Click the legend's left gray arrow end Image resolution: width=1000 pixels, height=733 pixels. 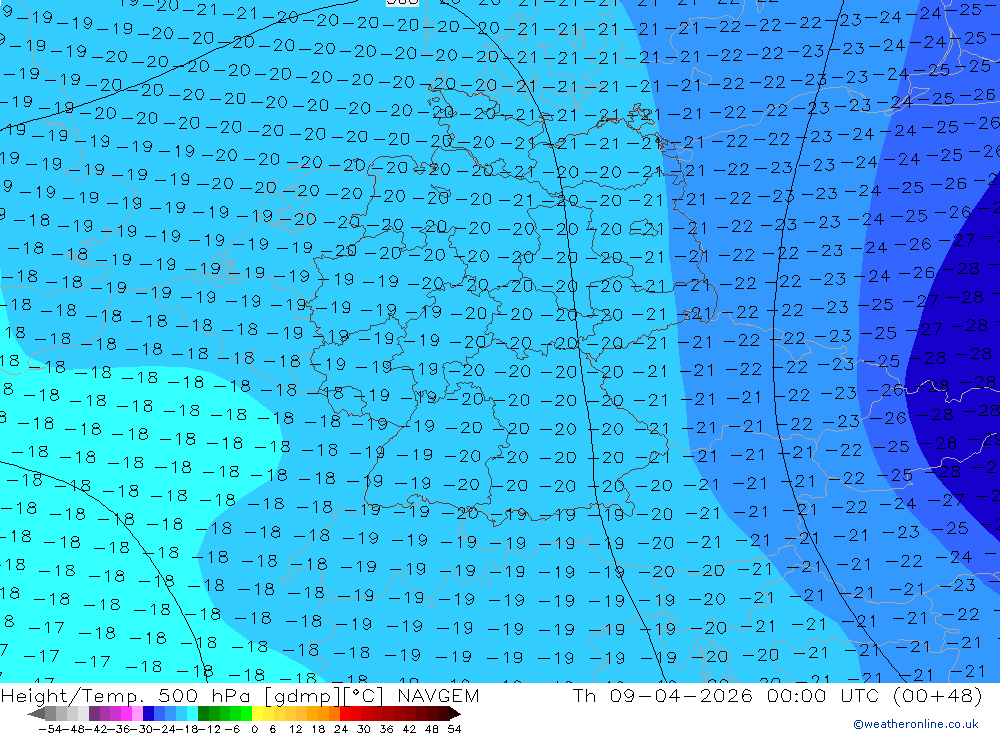pyautogui.click(x=36, y=713)
